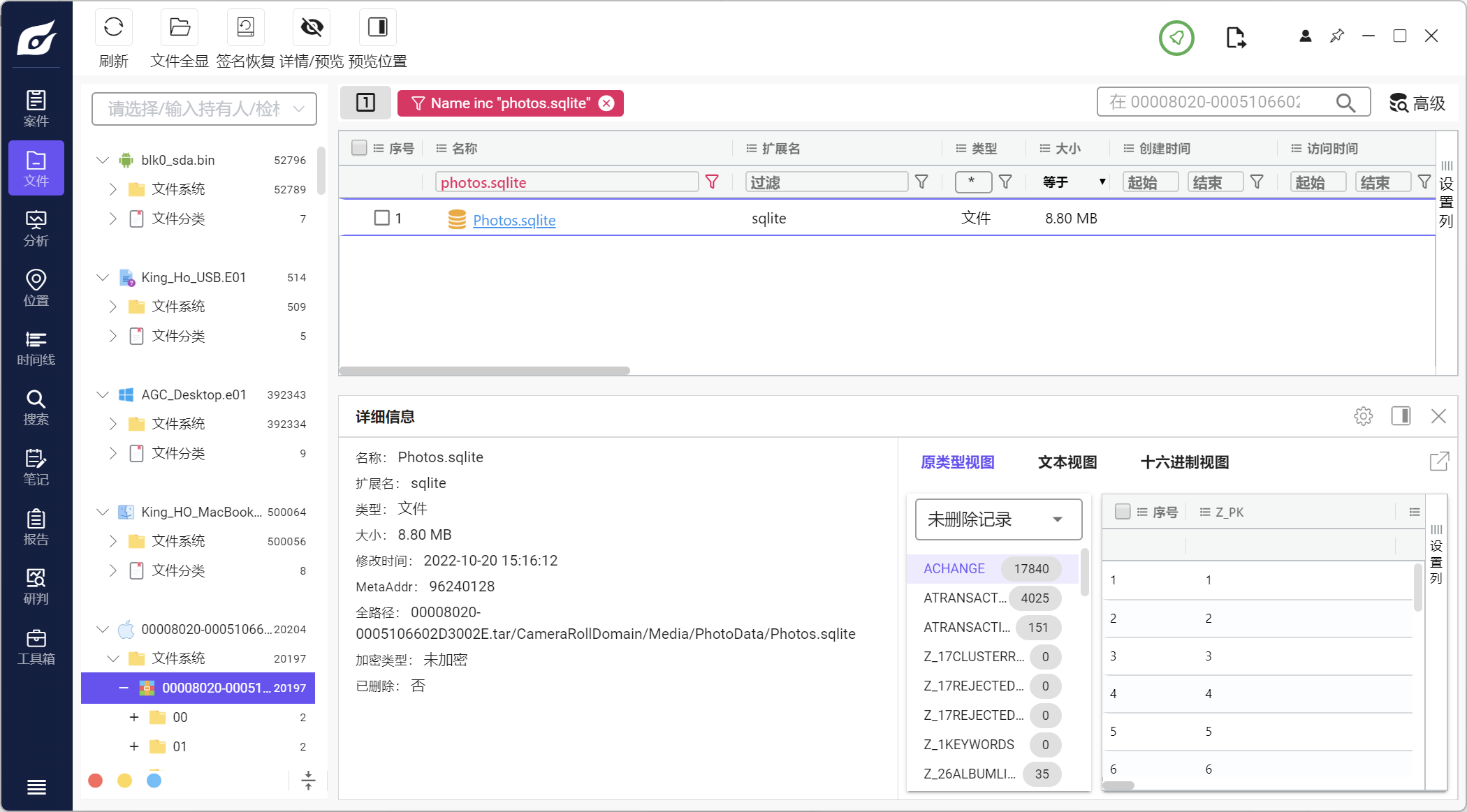This screenshot has height=812, width=1467.
Task: Click the name column filter funnel icon
Action: click(x=712, y=182)
